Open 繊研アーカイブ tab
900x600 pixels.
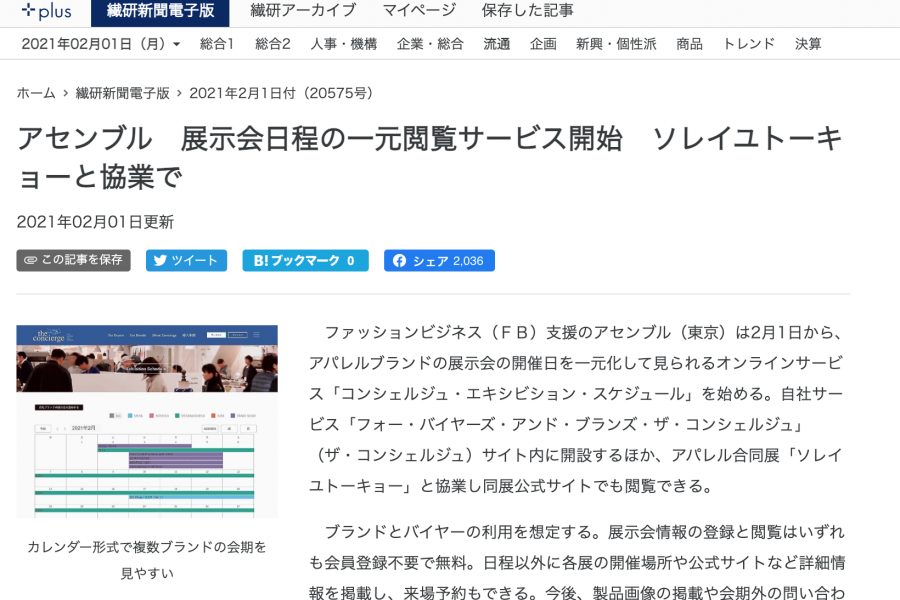(x=303, y=11)
